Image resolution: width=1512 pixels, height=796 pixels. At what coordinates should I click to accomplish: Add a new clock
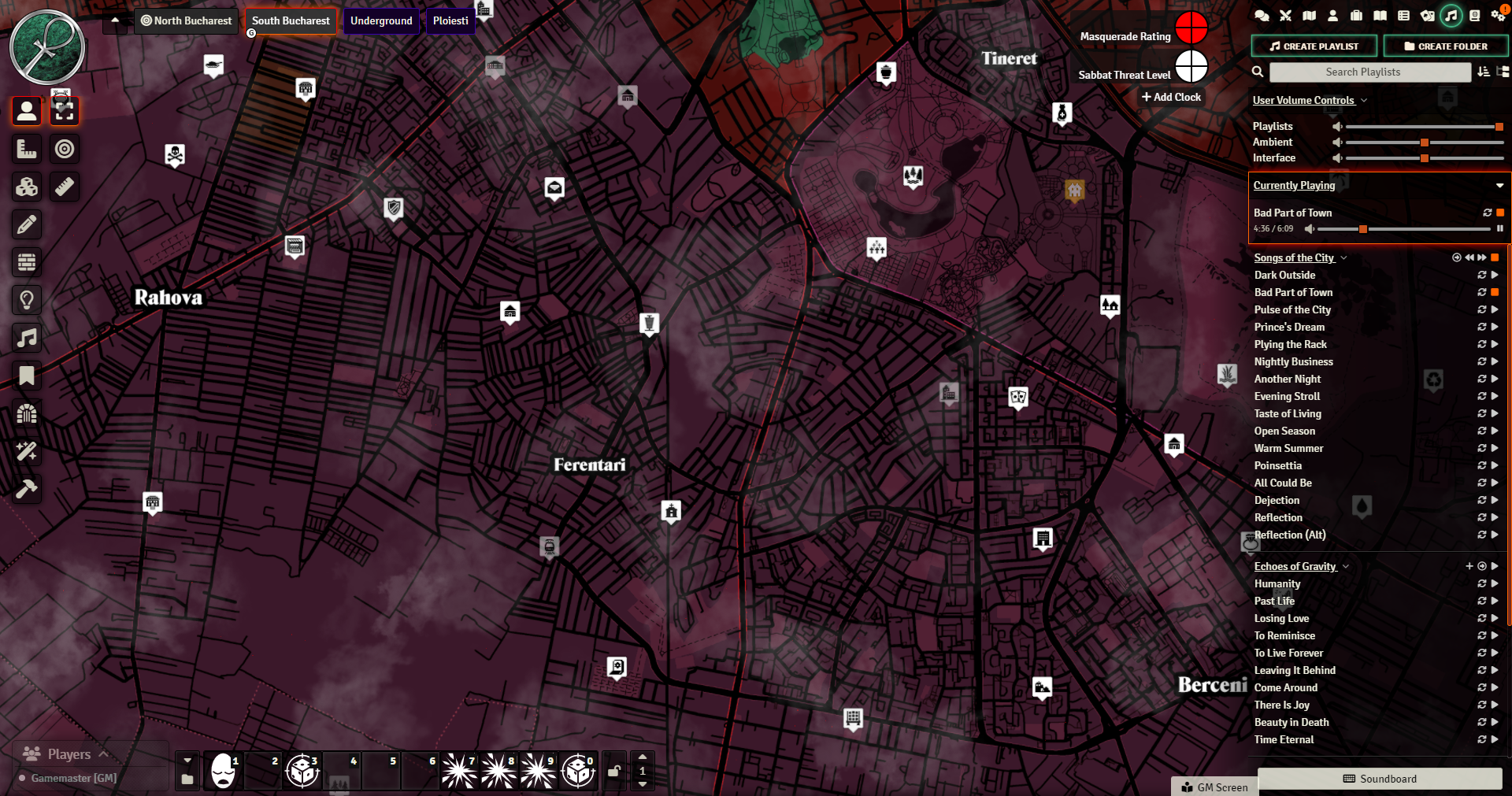coord(1171,97)
